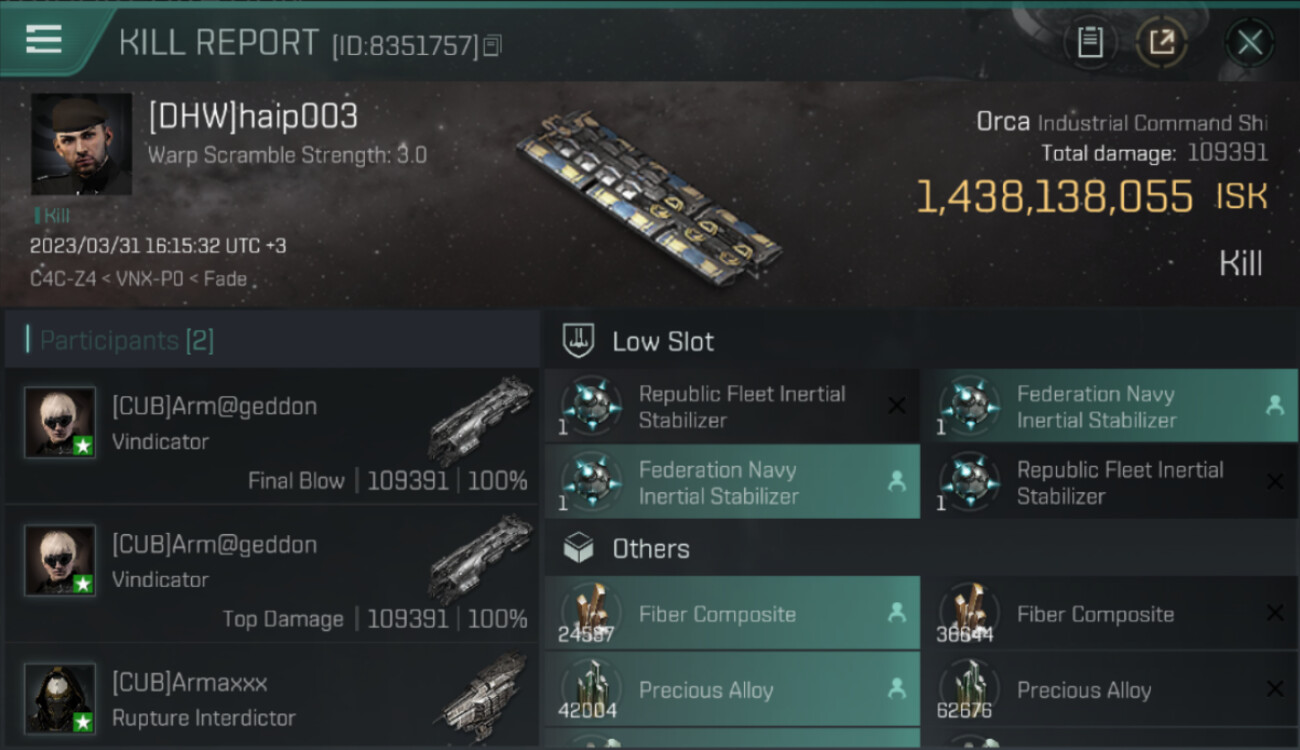Open the hamburger menu button
Viewport: 1300px width, 750px height.
click(44, 40)
